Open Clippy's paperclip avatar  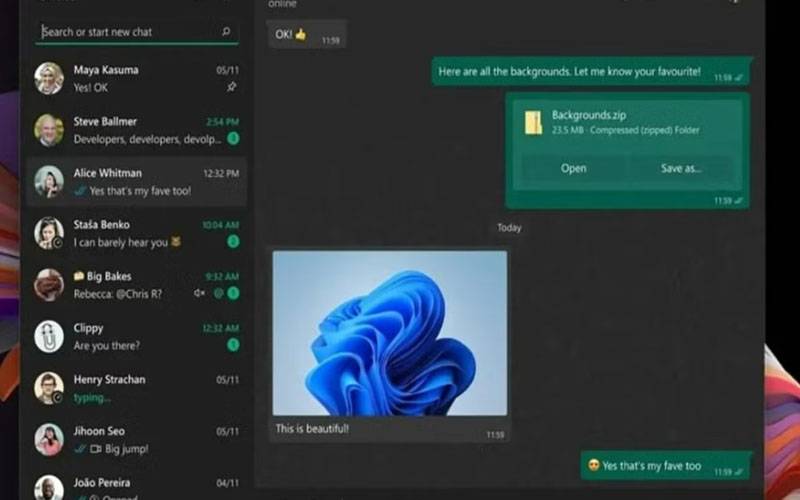(49, 337)
